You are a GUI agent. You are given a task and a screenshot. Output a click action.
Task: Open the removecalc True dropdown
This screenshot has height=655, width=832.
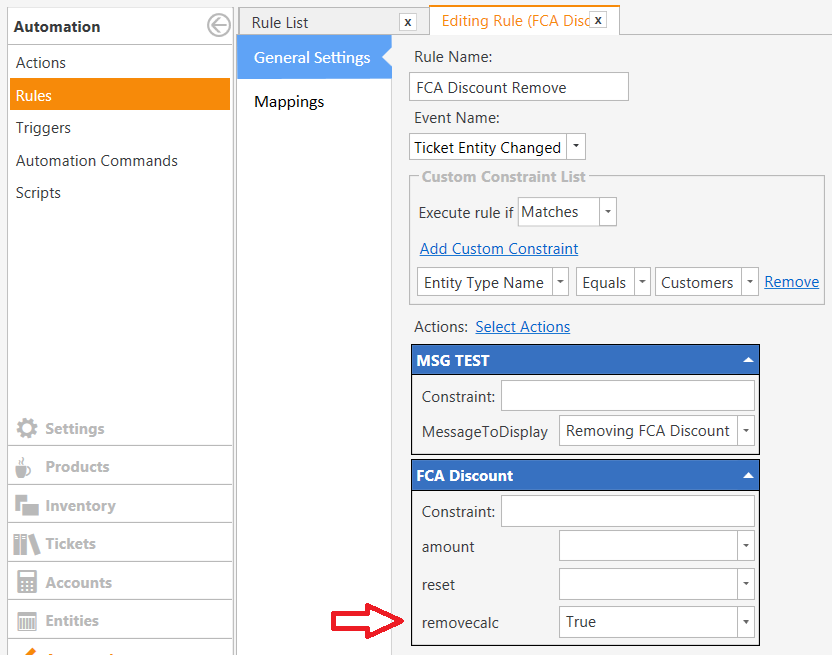[746, 622]
